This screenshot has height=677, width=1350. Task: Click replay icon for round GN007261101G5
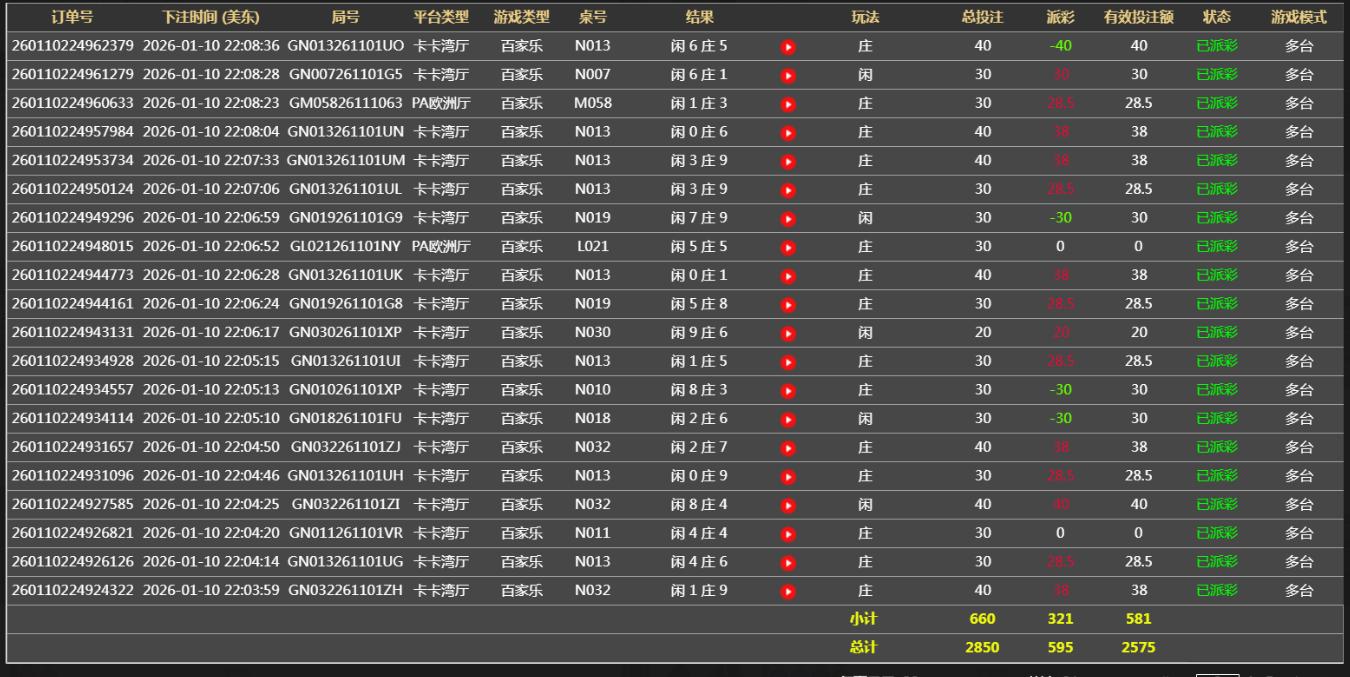[788, 75]
